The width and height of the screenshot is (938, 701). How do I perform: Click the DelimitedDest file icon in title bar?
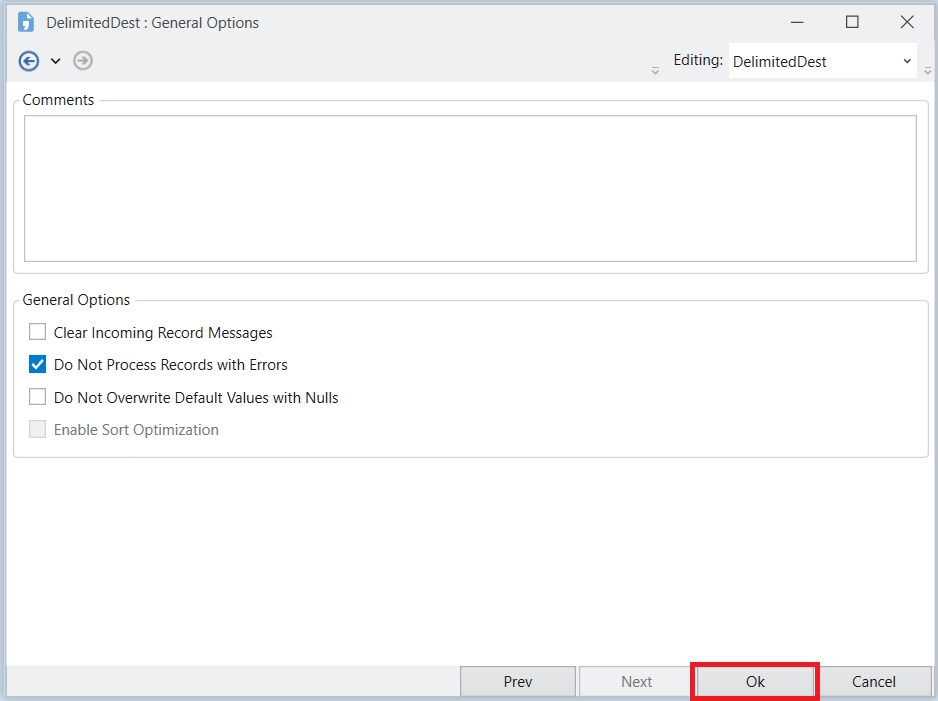[x=26, y=22]
